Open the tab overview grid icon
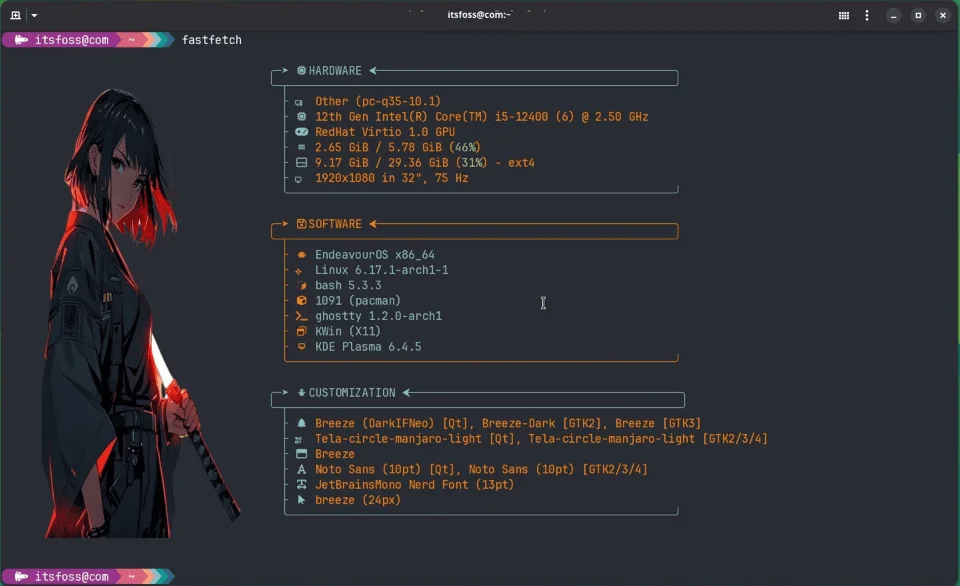 [x=844, y=15]
